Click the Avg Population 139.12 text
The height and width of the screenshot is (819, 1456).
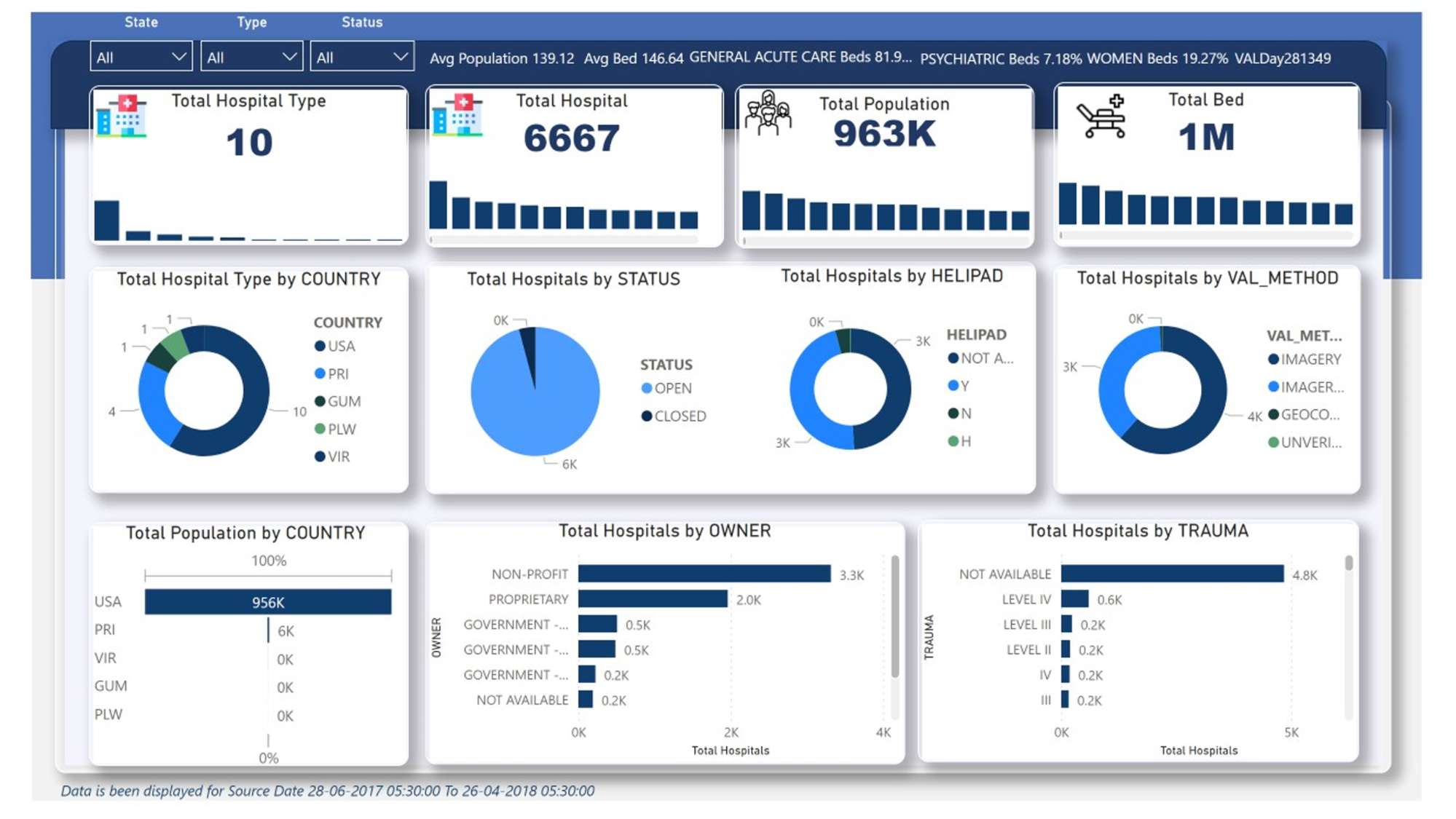point(502,58)
